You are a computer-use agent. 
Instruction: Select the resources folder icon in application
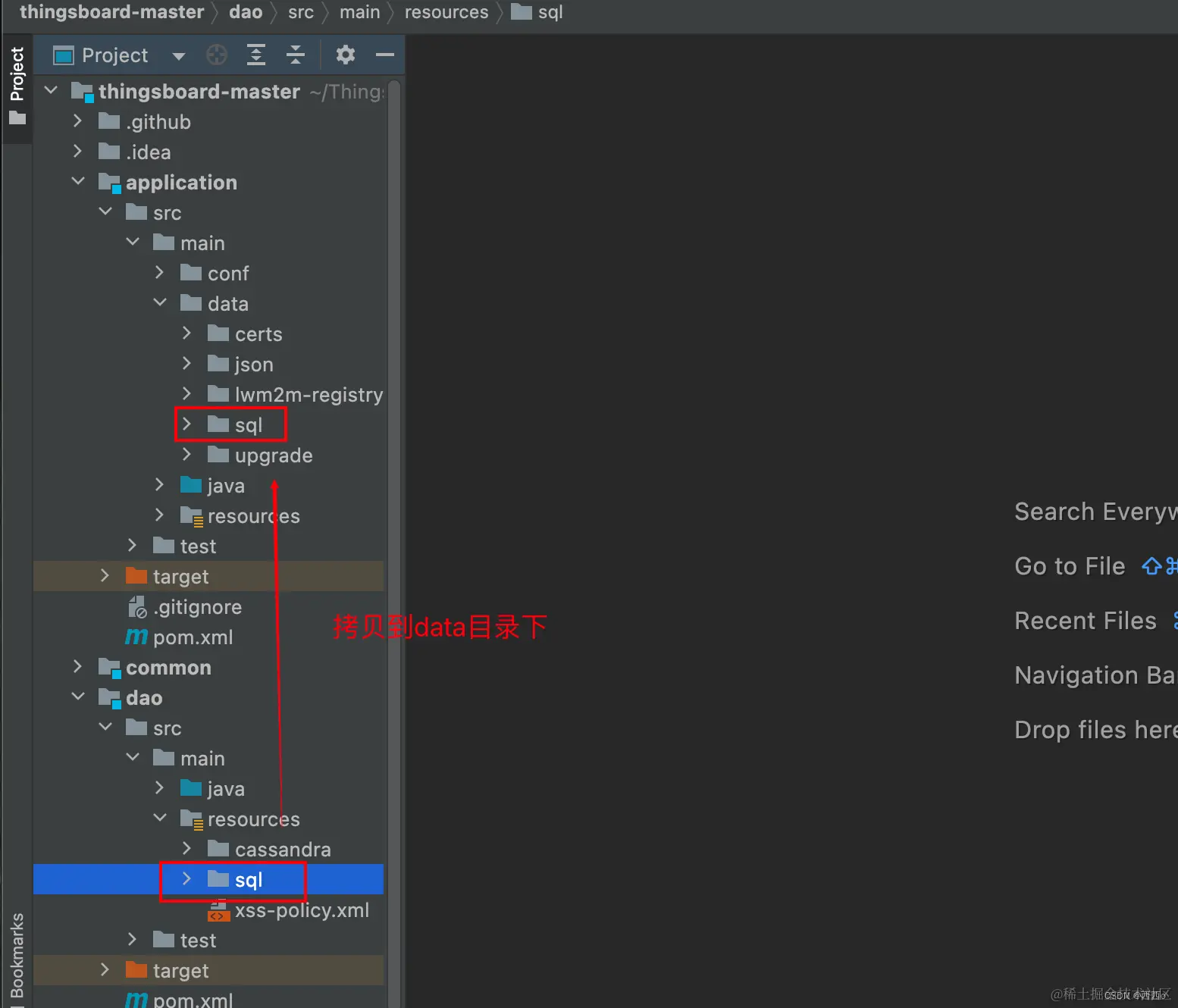click(x=192, y=516)
